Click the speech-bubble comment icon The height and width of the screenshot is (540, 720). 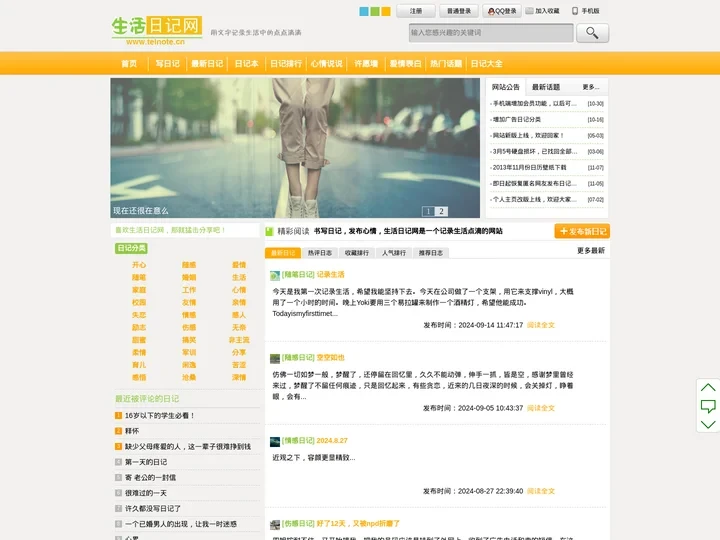[x=708, y=406]
